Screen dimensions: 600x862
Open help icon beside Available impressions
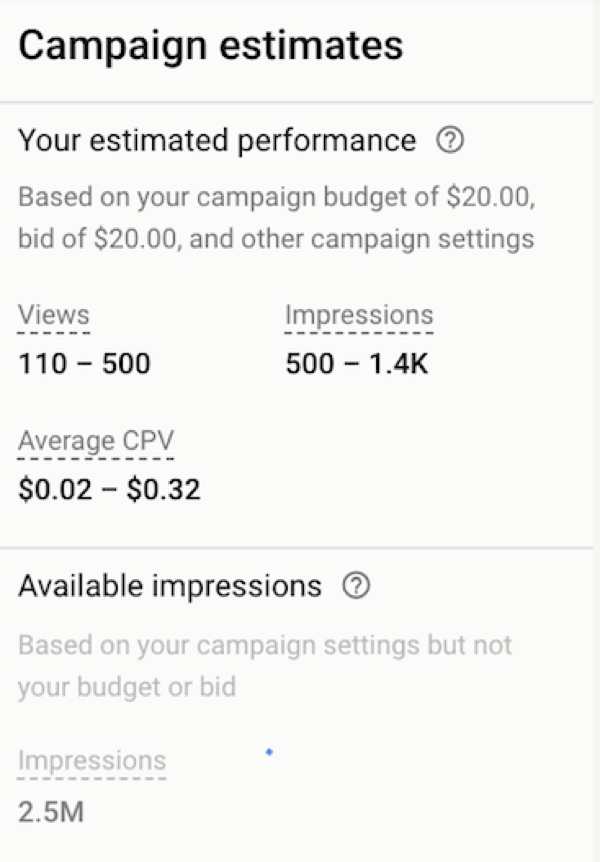pos(356,585)
